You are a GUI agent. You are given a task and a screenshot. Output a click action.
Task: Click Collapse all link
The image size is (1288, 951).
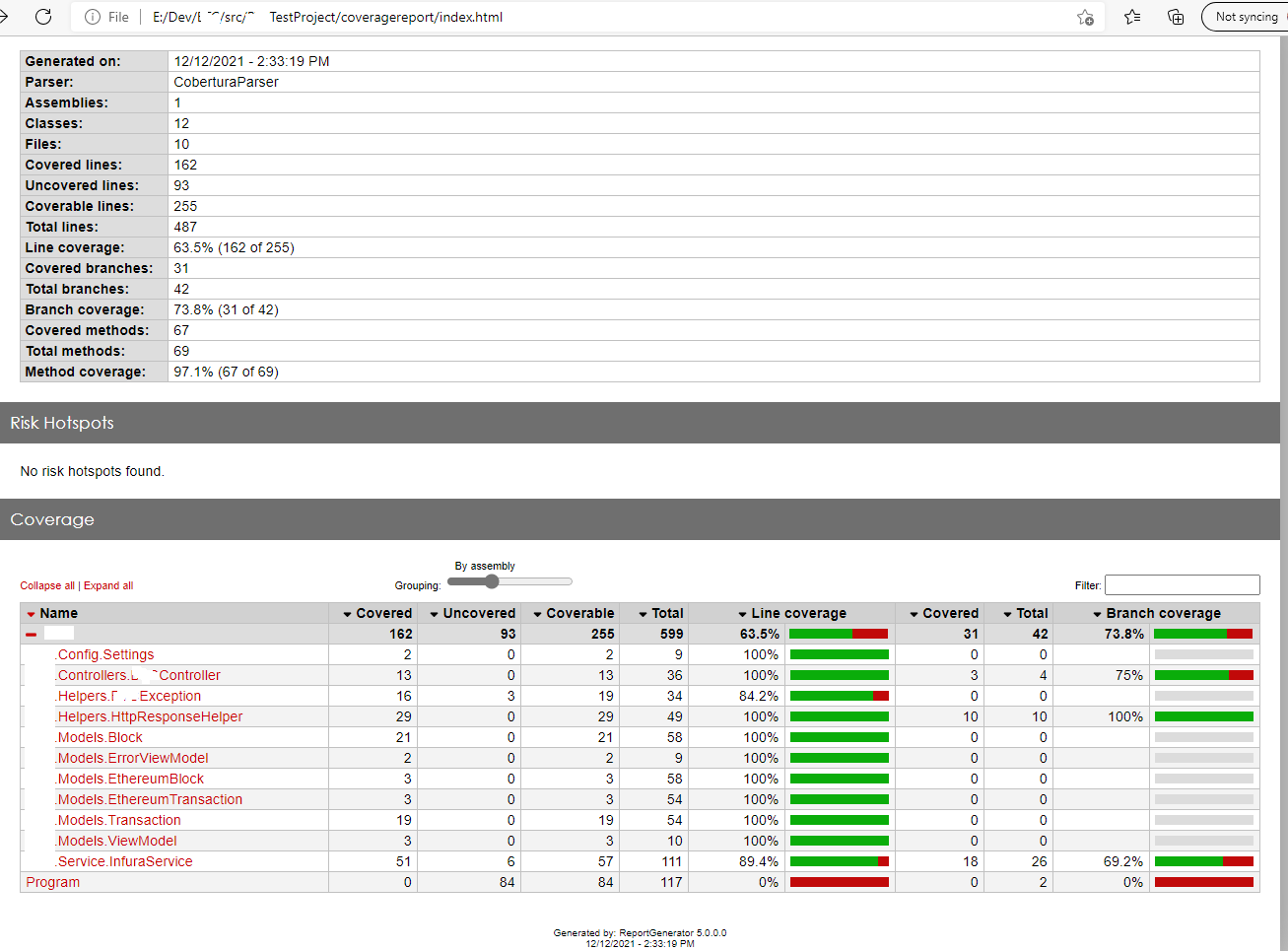(x=47, y=585)
